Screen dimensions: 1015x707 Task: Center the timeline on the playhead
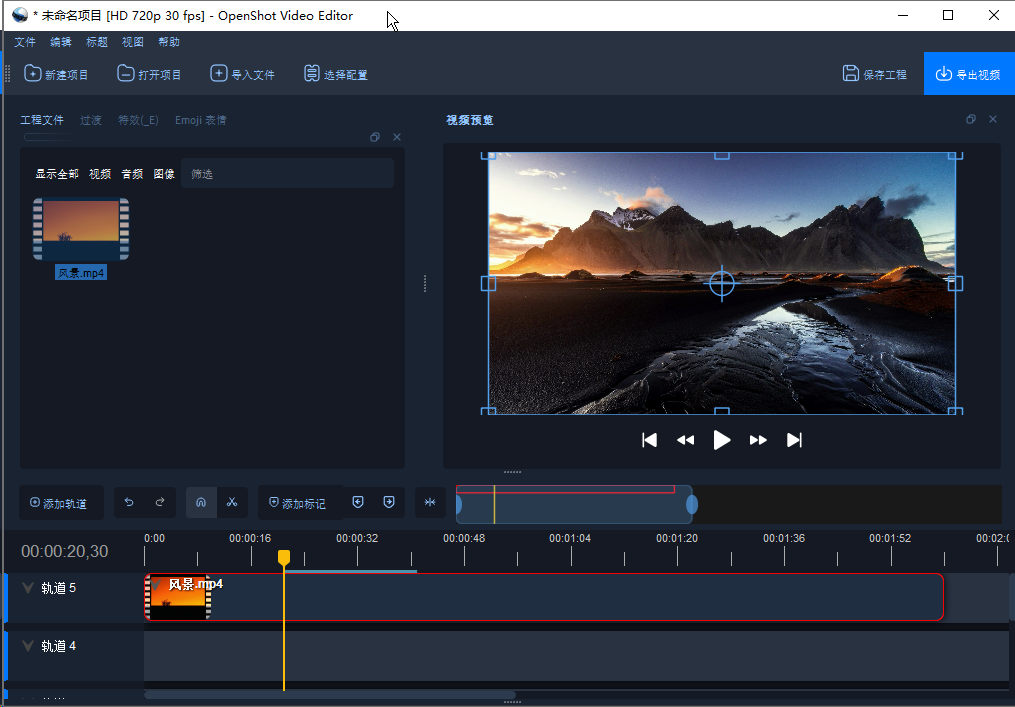(x=430, y=502)
